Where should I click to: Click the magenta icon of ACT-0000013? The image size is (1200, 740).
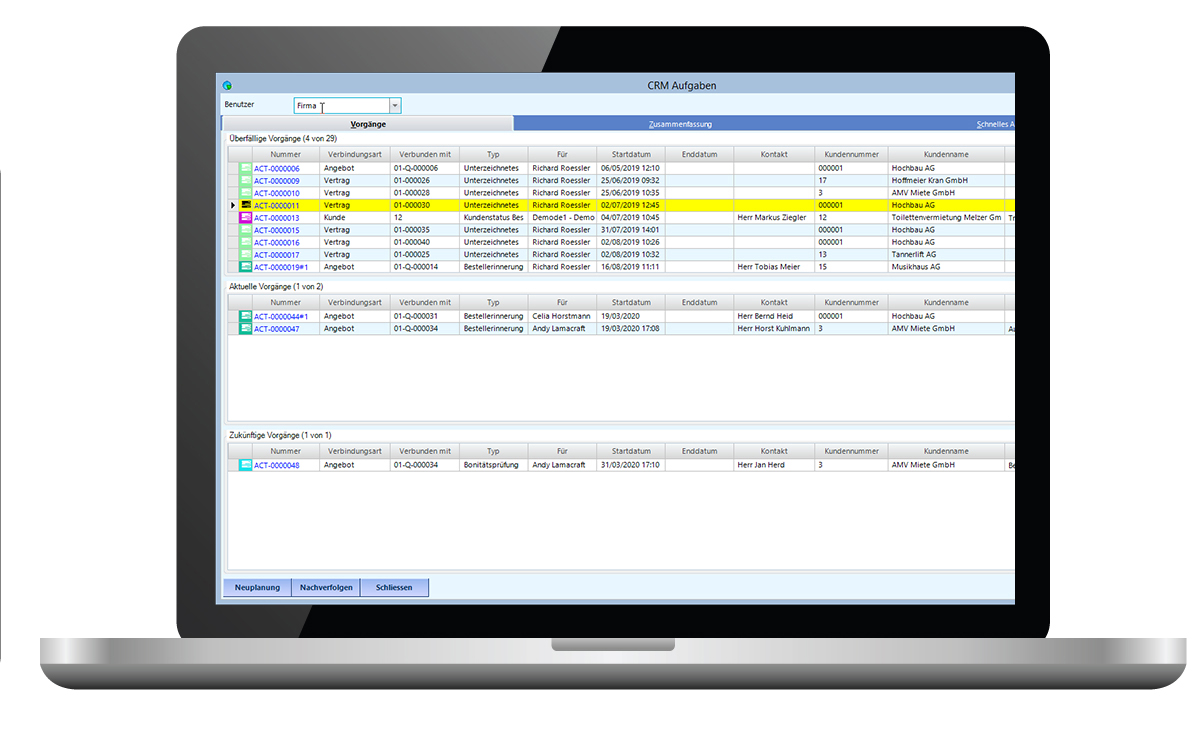[x=246, y=218]
